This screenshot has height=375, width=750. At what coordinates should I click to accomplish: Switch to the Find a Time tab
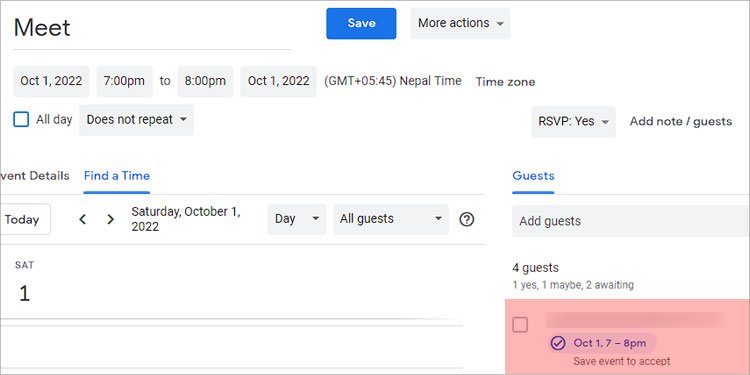[117, 176]
